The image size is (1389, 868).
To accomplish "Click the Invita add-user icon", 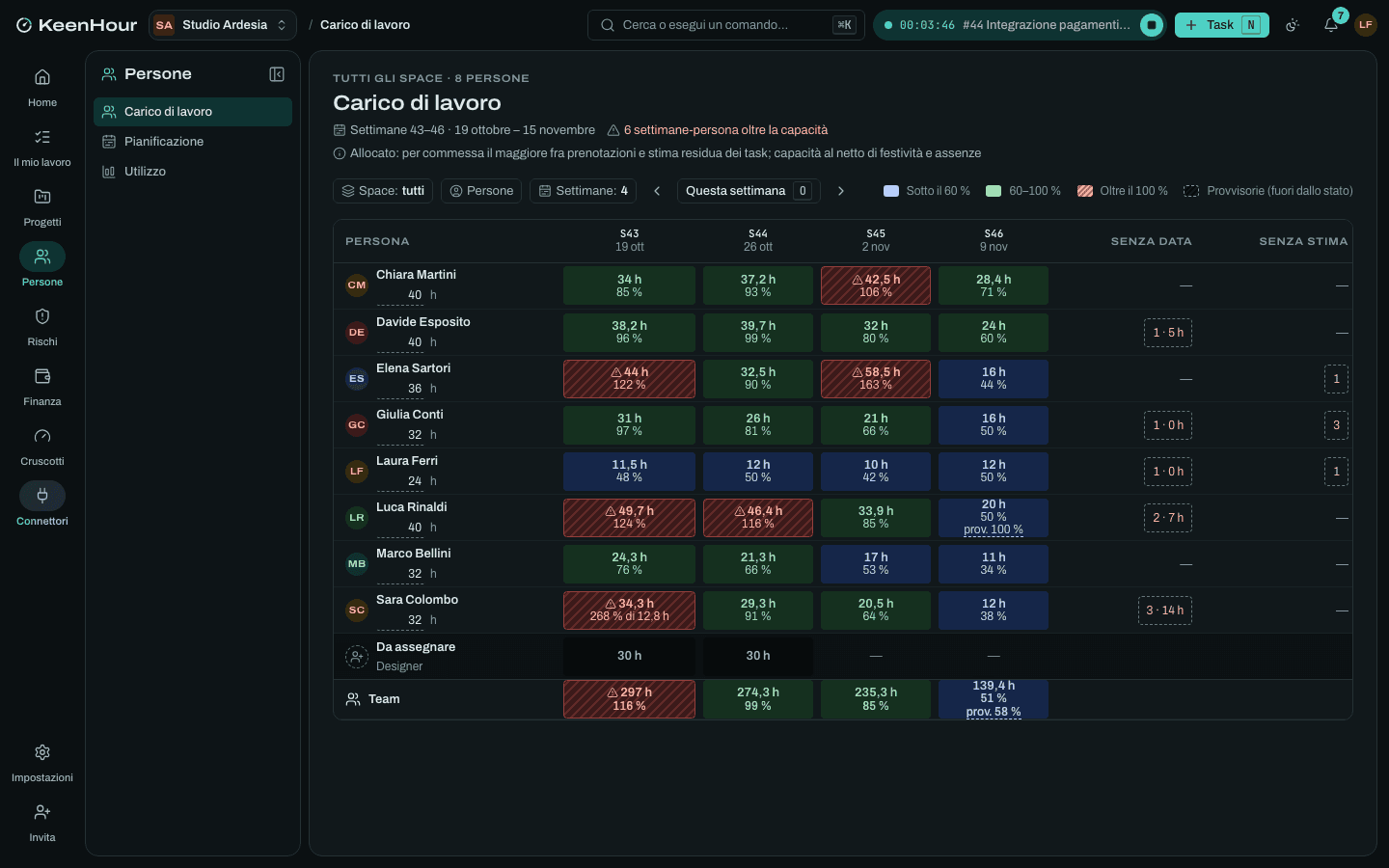I will click(x=42, y=812).
